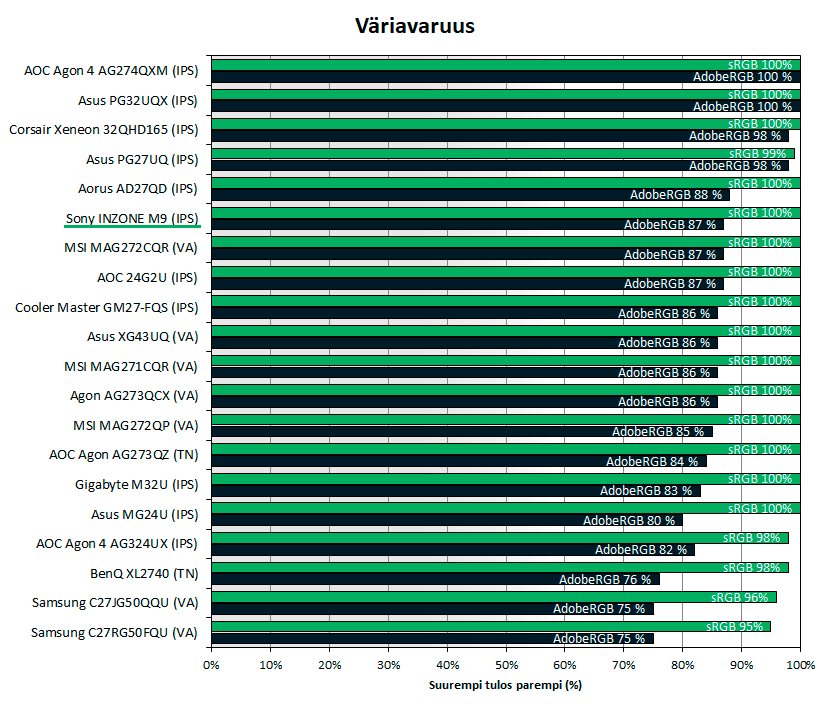Viewport: 830px width, 709px height.
Task: Select Samsung C27JG50QQU AdobeRGB 75 % bar
Action: click(432, 609)
